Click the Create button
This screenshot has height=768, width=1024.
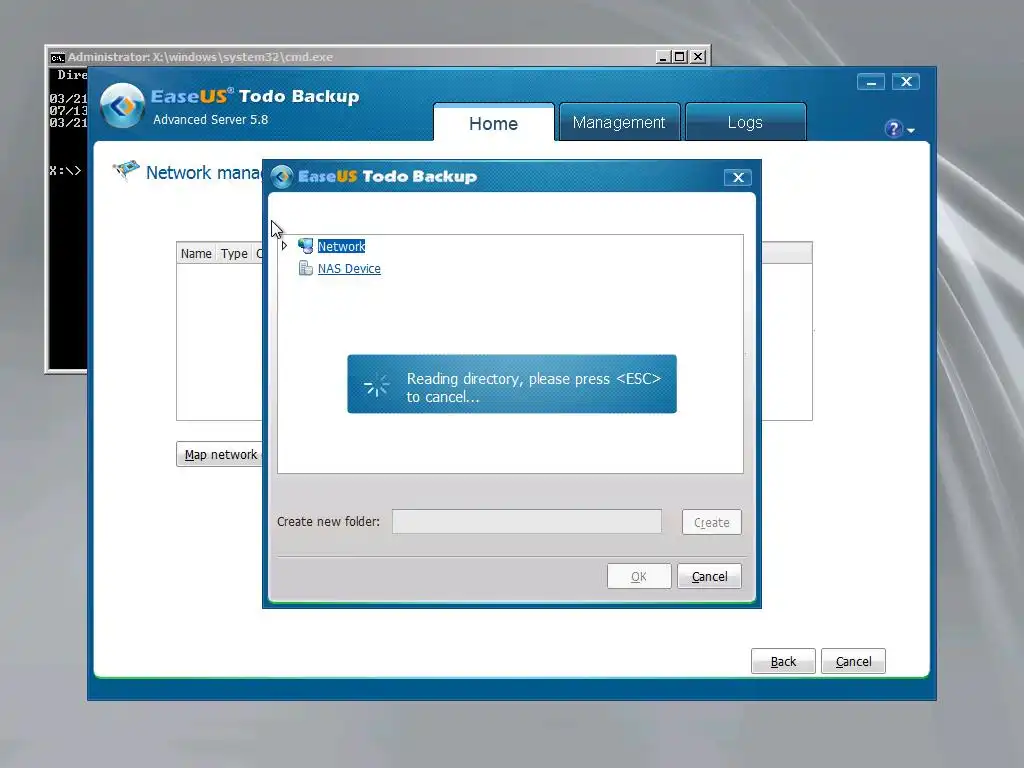tap(711, 522)
